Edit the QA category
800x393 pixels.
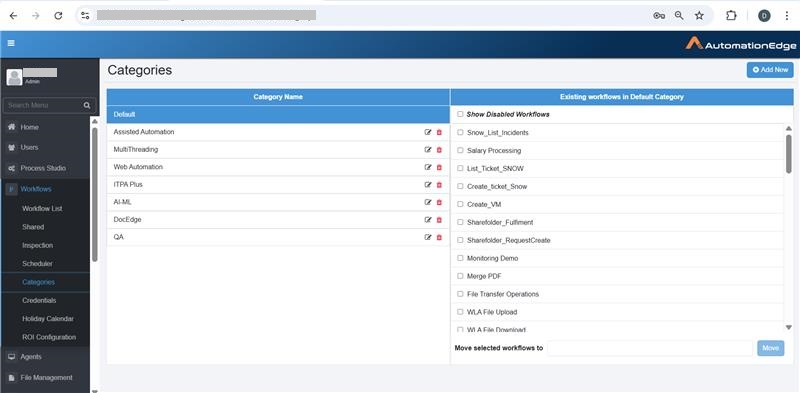(x=428, y=237)
